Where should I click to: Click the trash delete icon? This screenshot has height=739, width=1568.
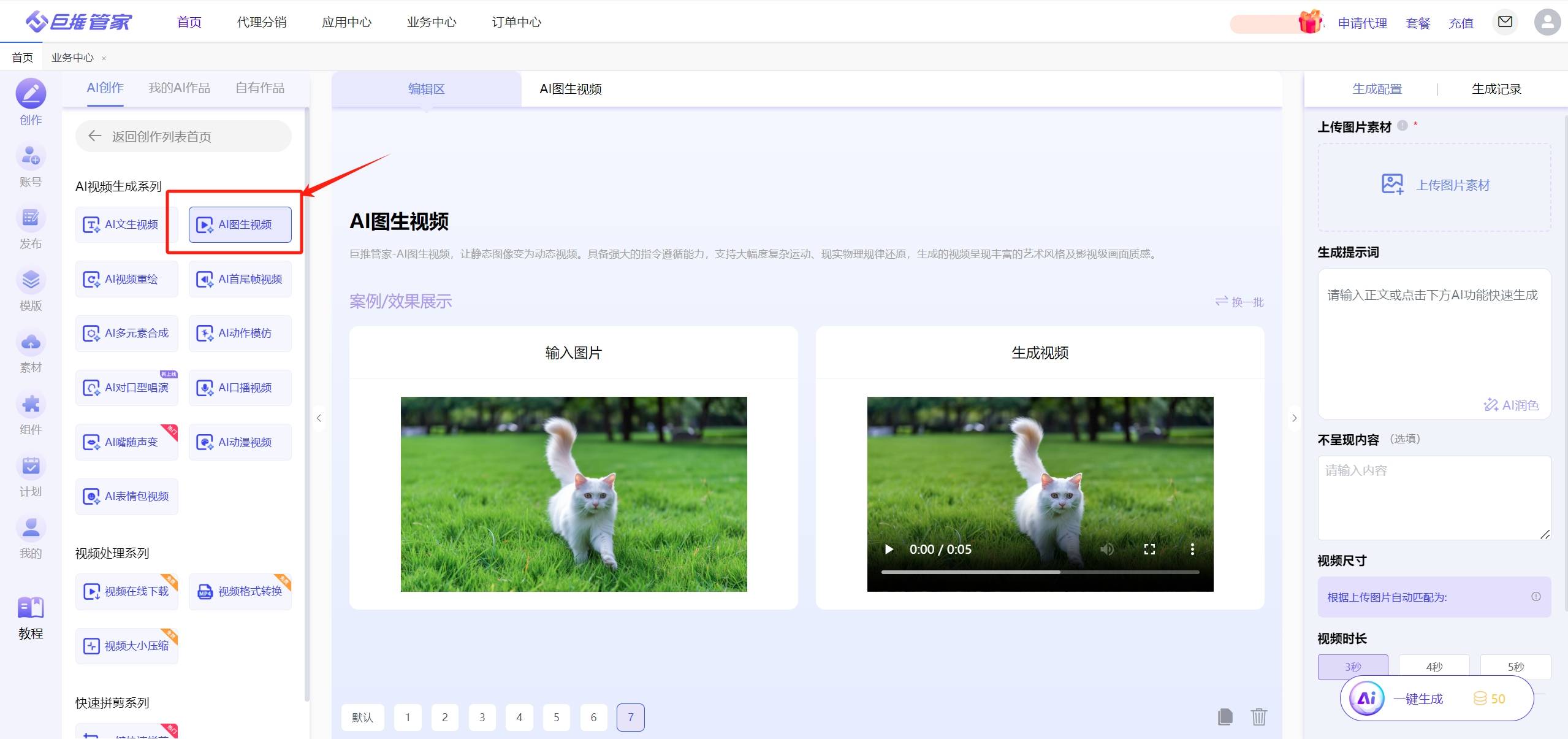(x=1258, y=716)
